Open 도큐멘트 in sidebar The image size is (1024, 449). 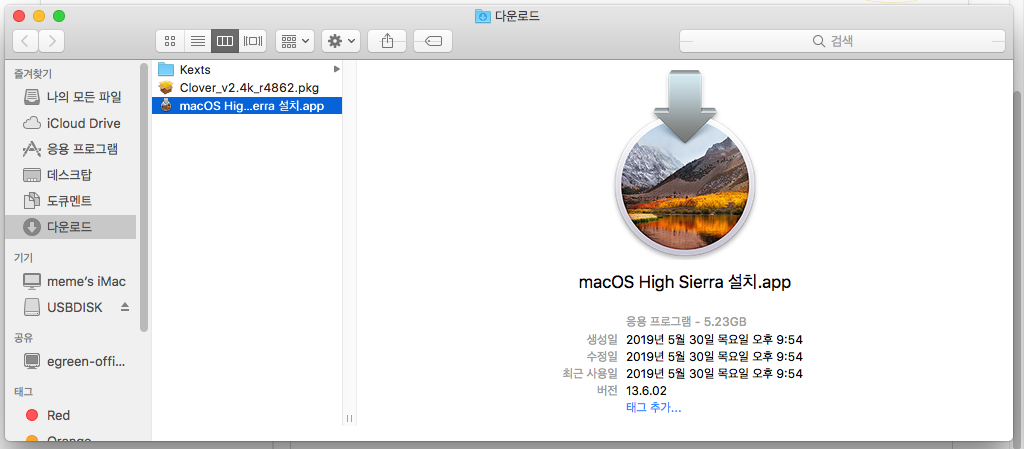[72, 200]
